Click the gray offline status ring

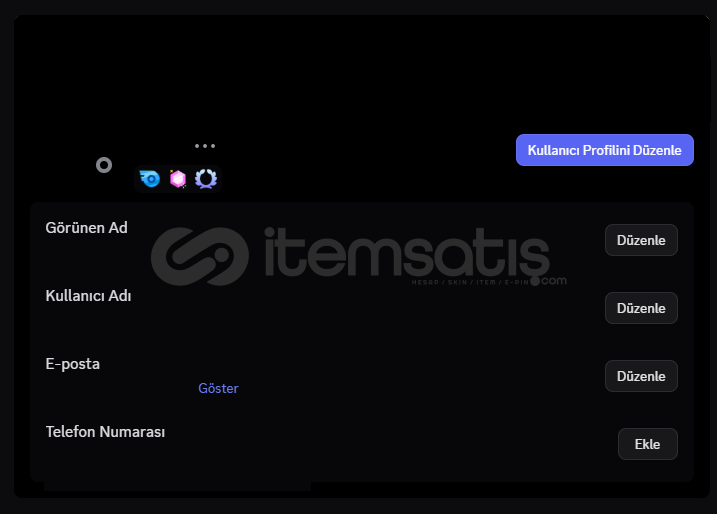(104, 165)
